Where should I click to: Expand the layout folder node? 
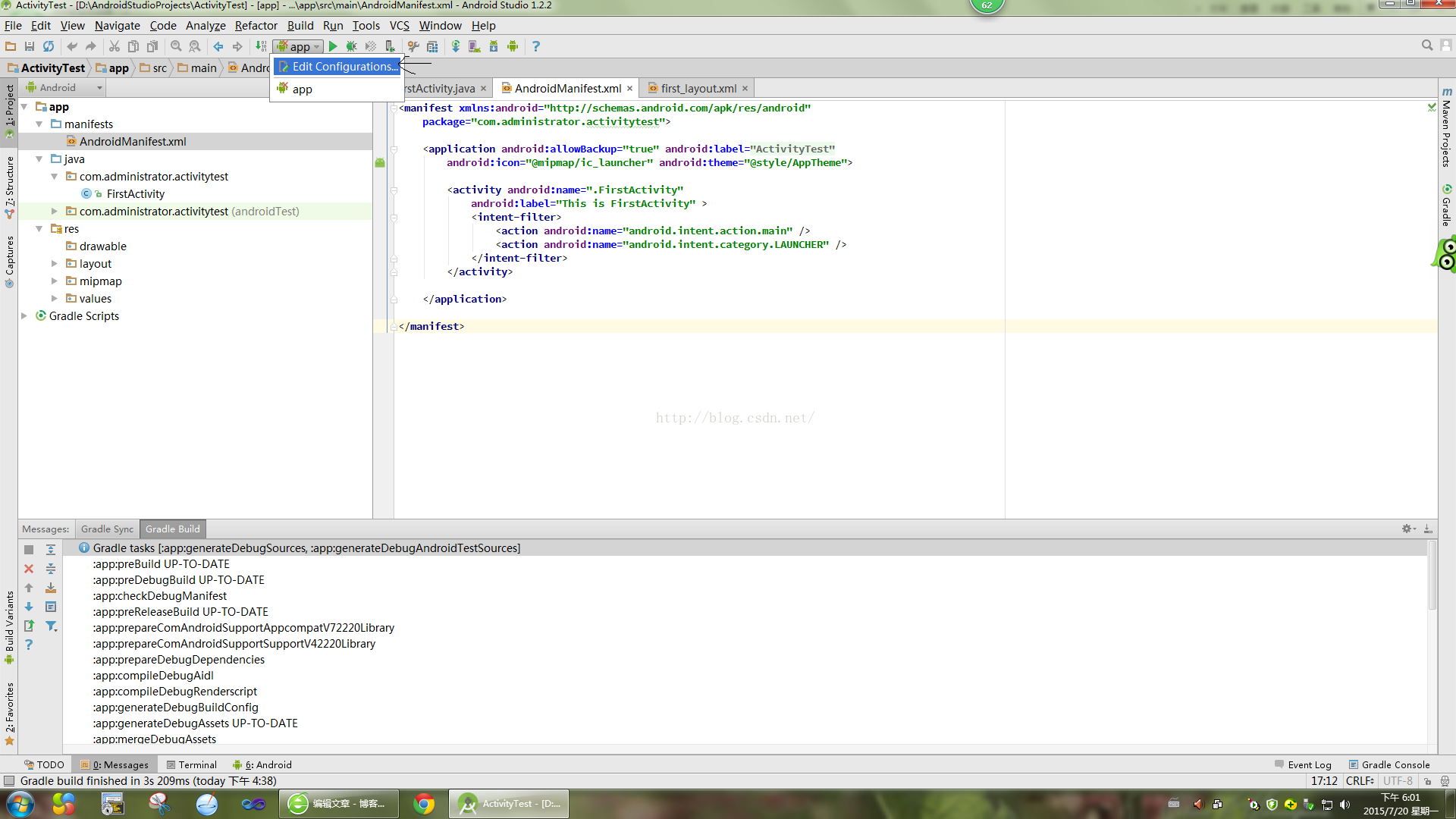coord(55,264)
